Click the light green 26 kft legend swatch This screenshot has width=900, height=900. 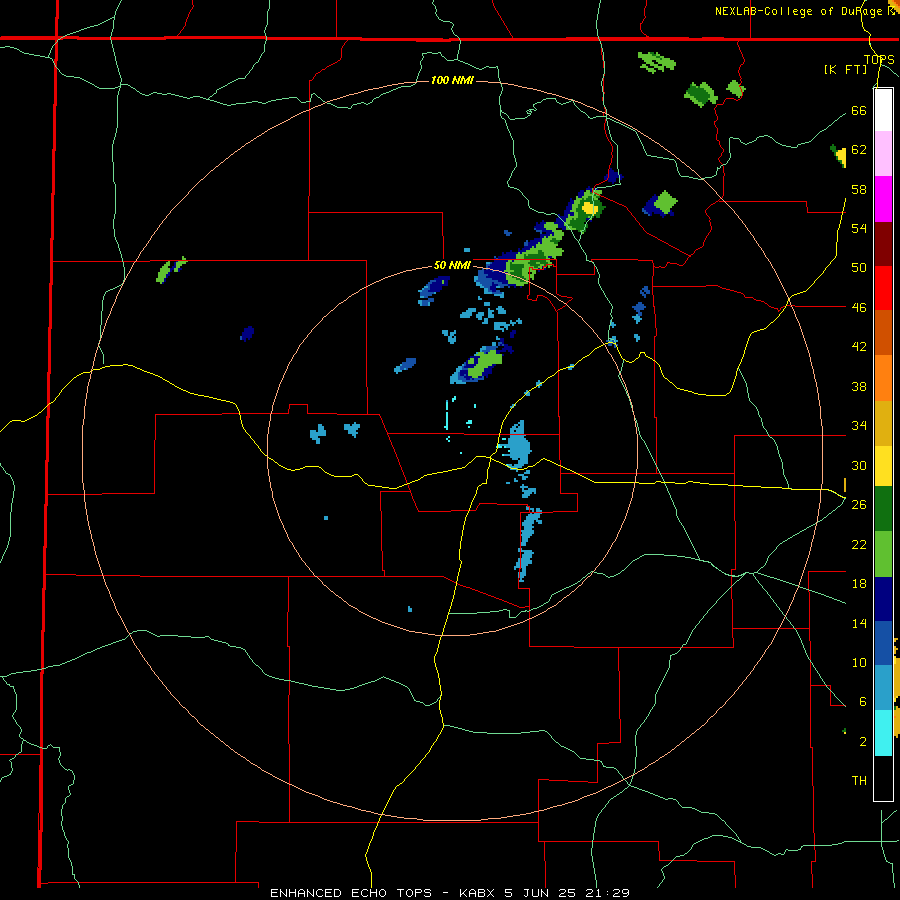click(883, 554)
